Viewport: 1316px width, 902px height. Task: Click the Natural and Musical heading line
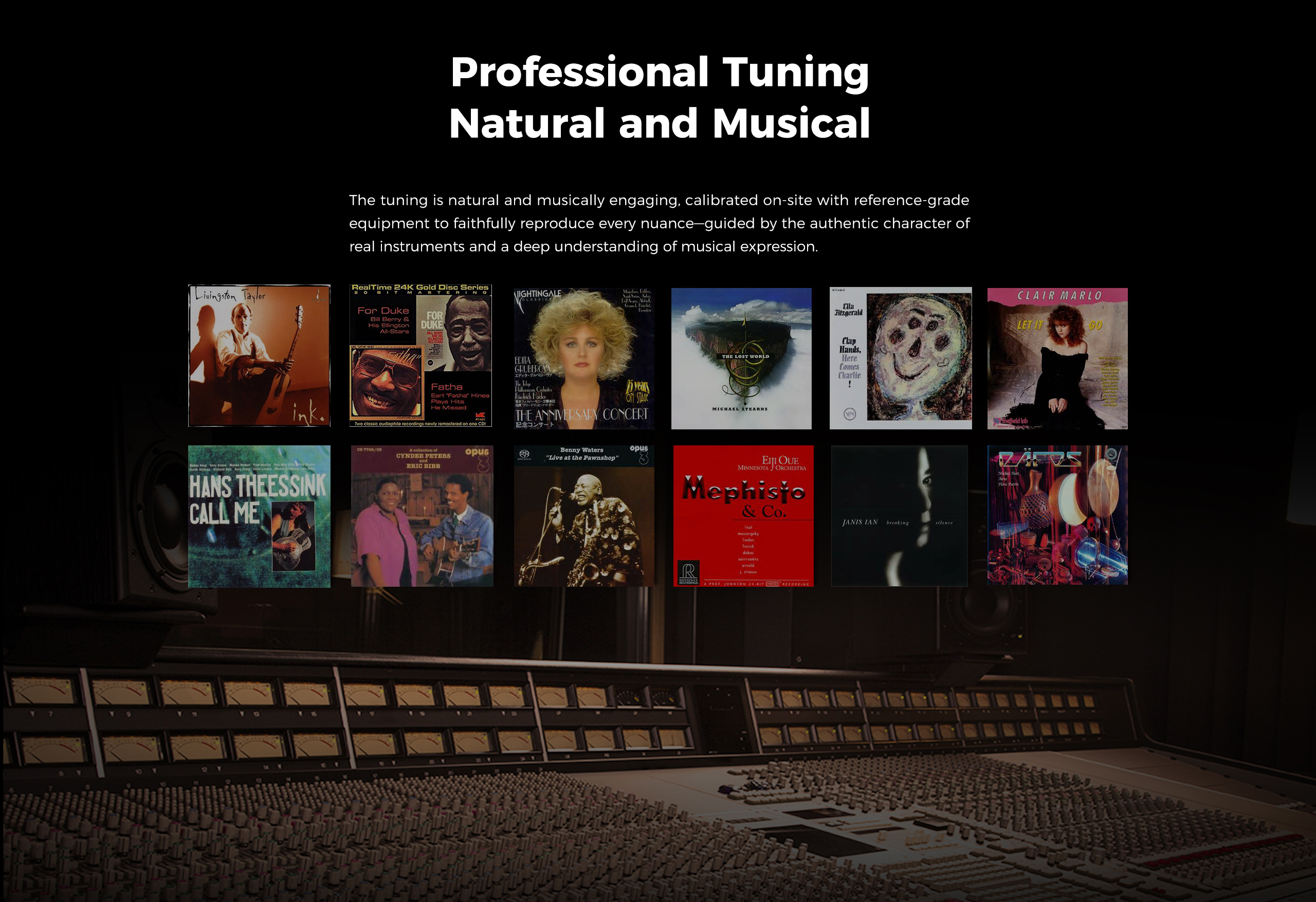(x=659, y=123)
